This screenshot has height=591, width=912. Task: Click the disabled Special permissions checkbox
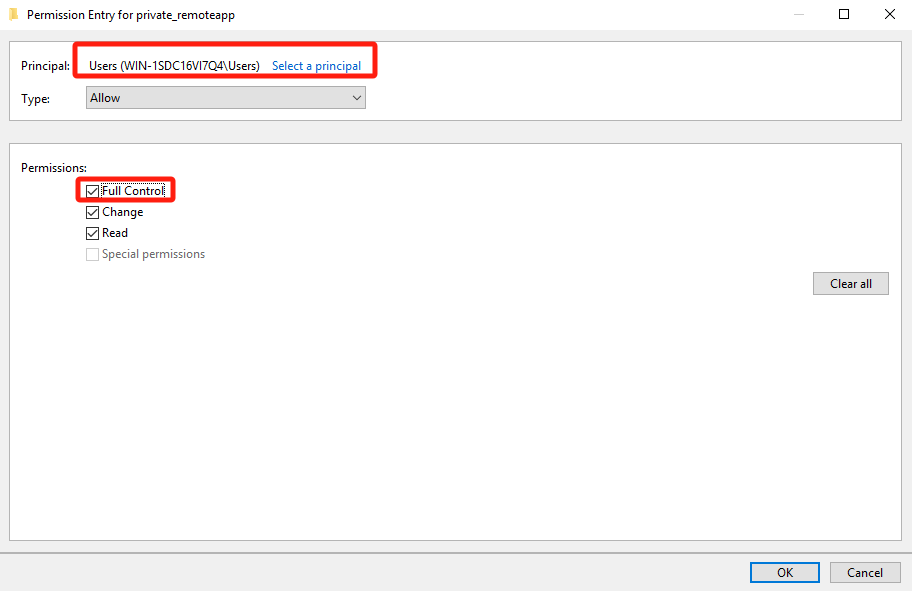click(92, 254)
